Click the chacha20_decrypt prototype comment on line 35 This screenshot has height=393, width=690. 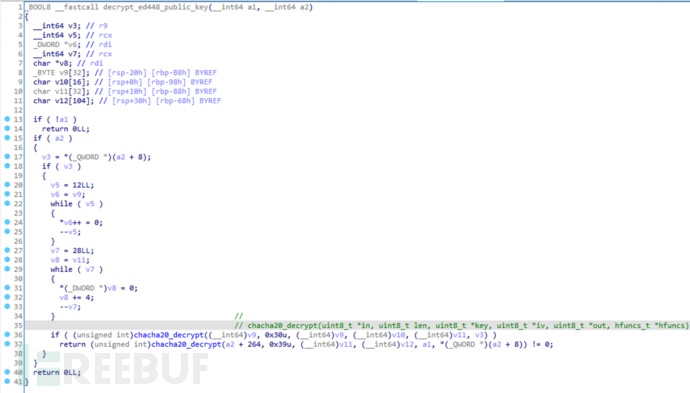462,326
